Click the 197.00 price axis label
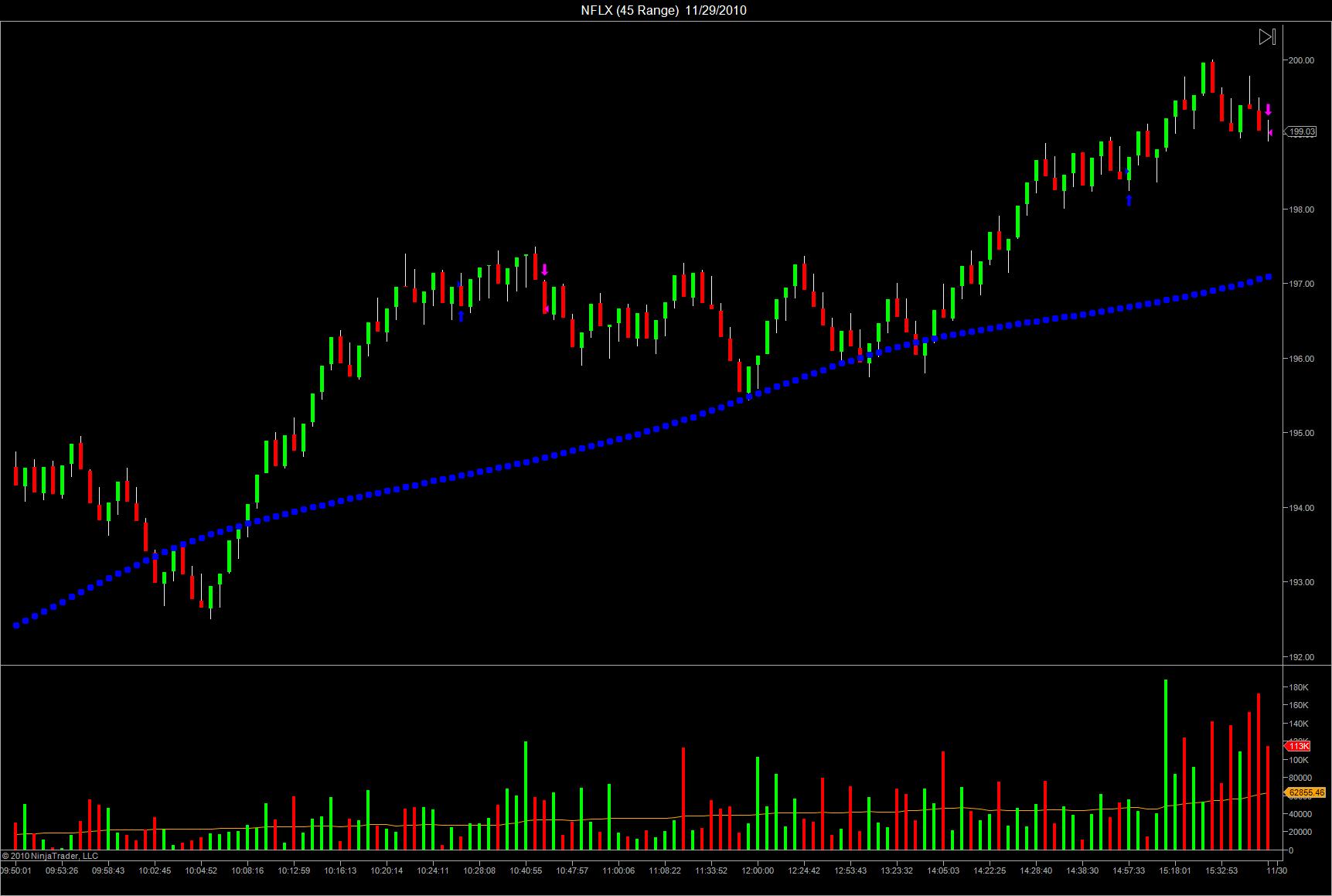1332x896 pixels. click(1301, 284)
